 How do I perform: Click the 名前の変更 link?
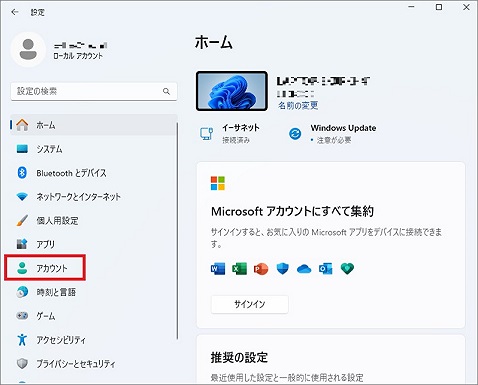[x=298, y=106]
